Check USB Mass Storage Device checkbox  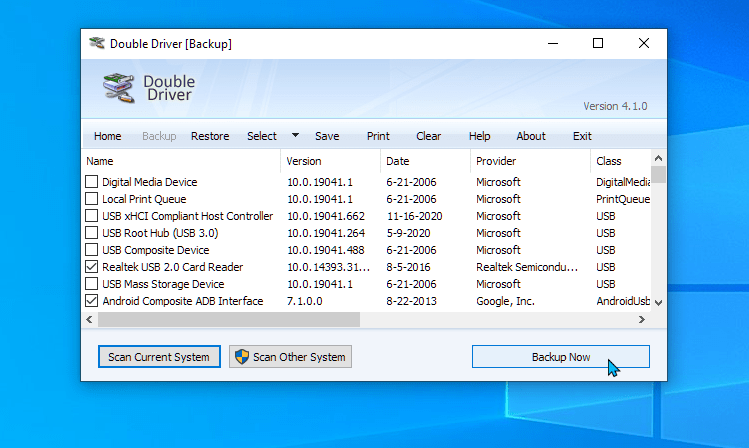coord(91,284)
